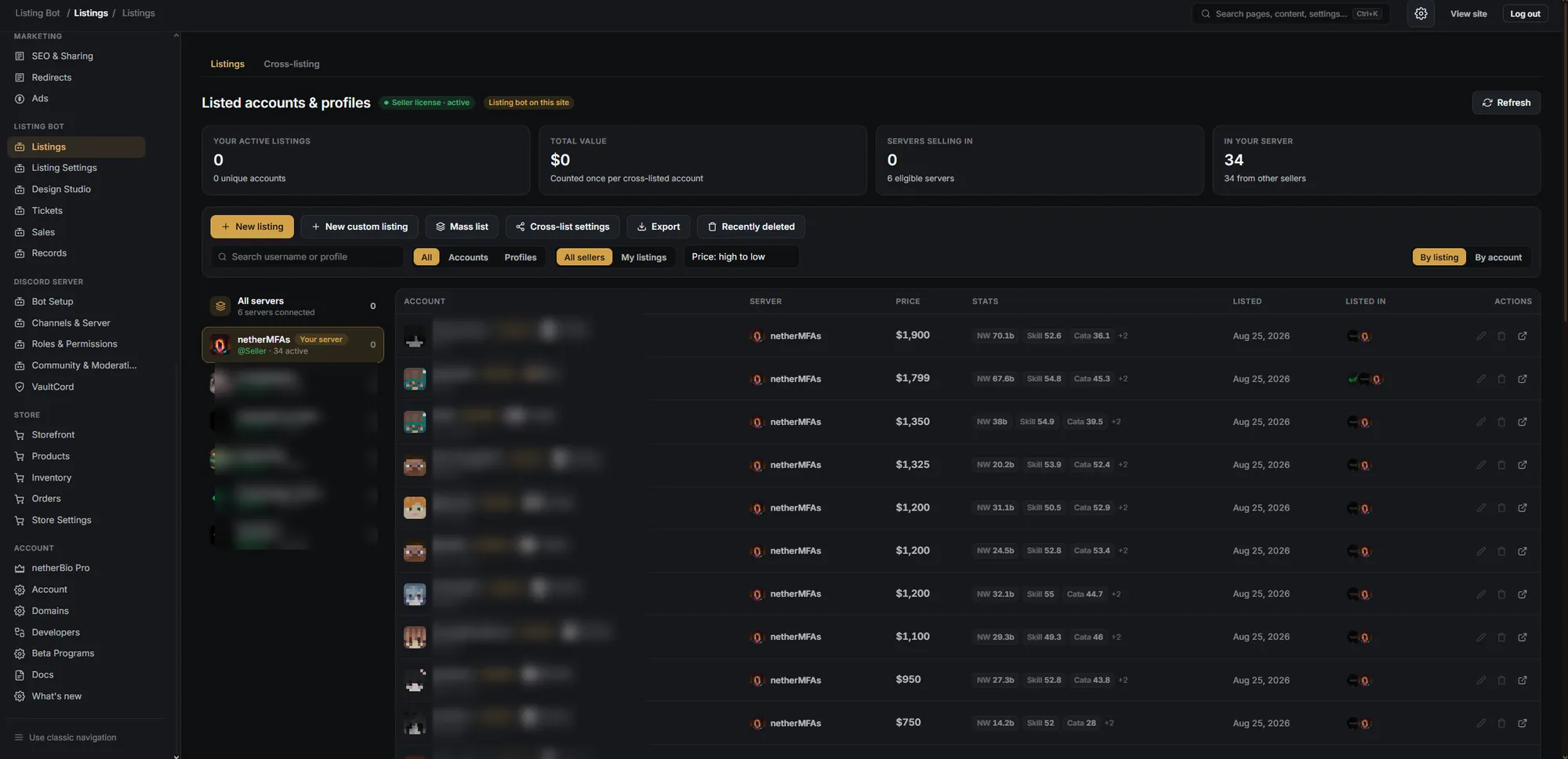Click the trash icon for the $950 listing
This screenshot has height=759, width=1568.
[1501, 680]
